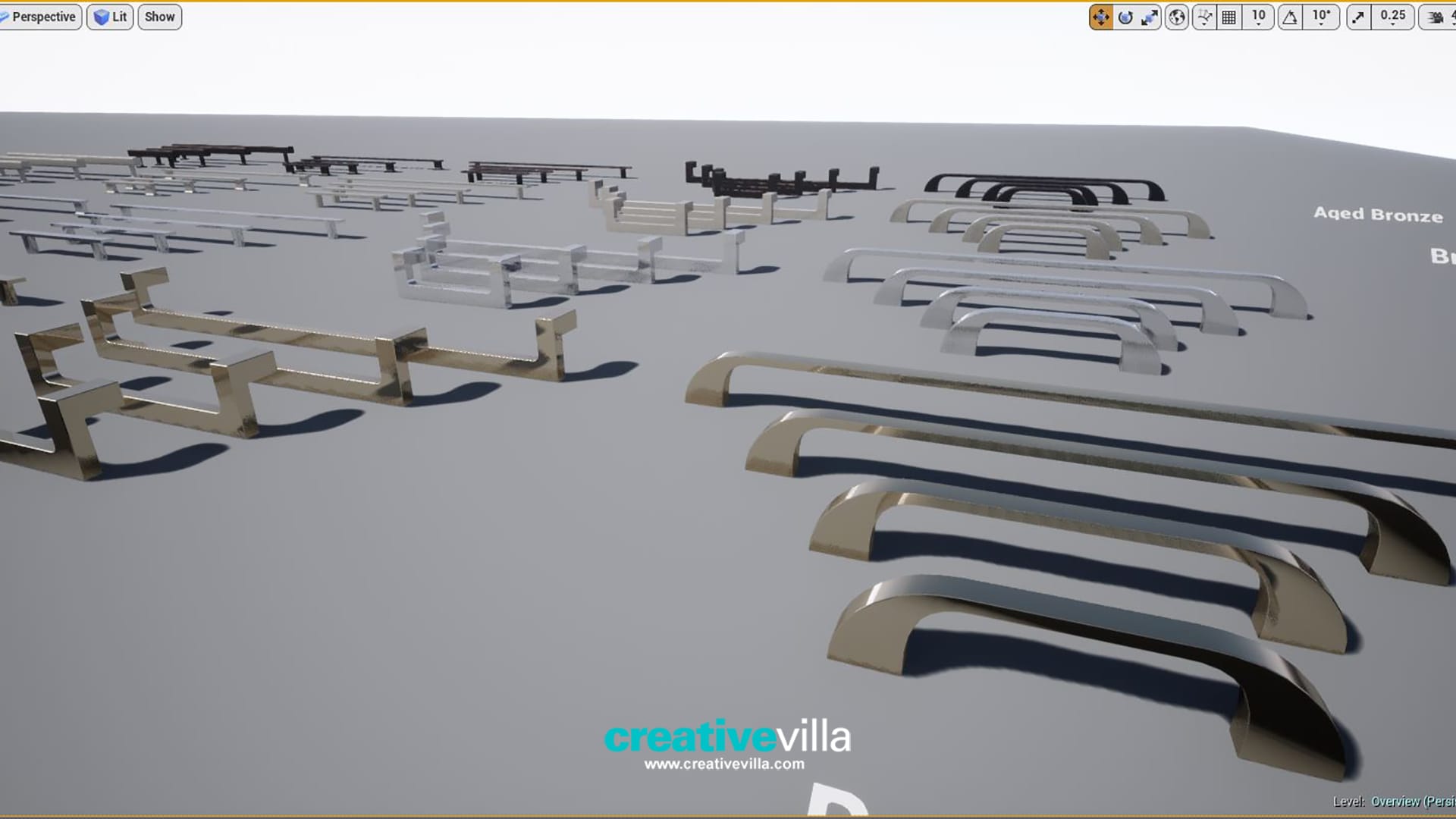Viewport: 1456px width, 819px height.
Task: Open the Show flags menu
Action: coord(159,17)
